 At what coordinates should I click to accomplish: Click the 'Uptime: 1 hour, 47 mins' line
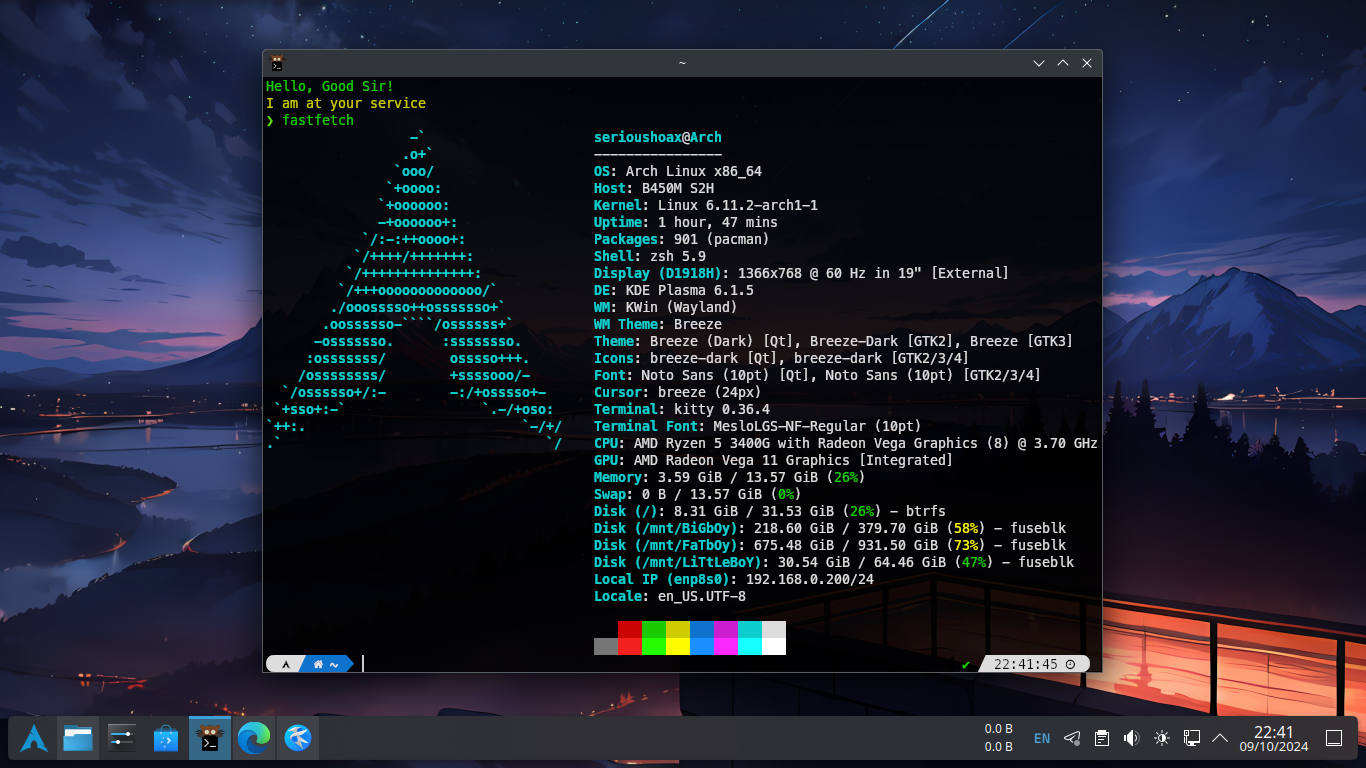686,222
